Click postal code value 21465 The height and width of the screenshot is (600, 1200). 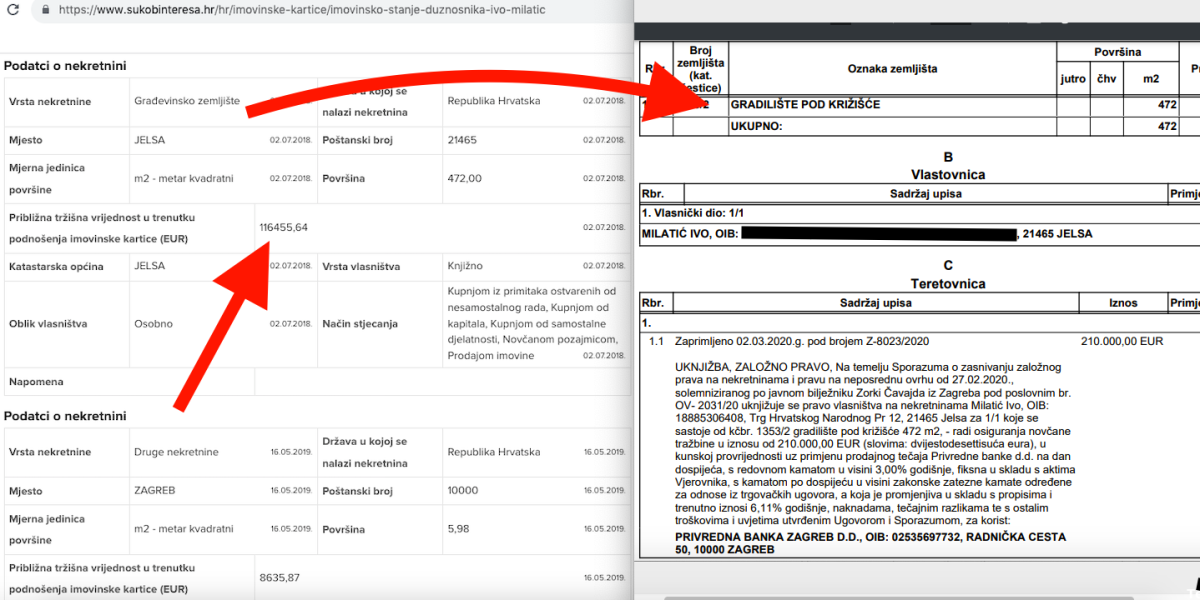[464, 140]
